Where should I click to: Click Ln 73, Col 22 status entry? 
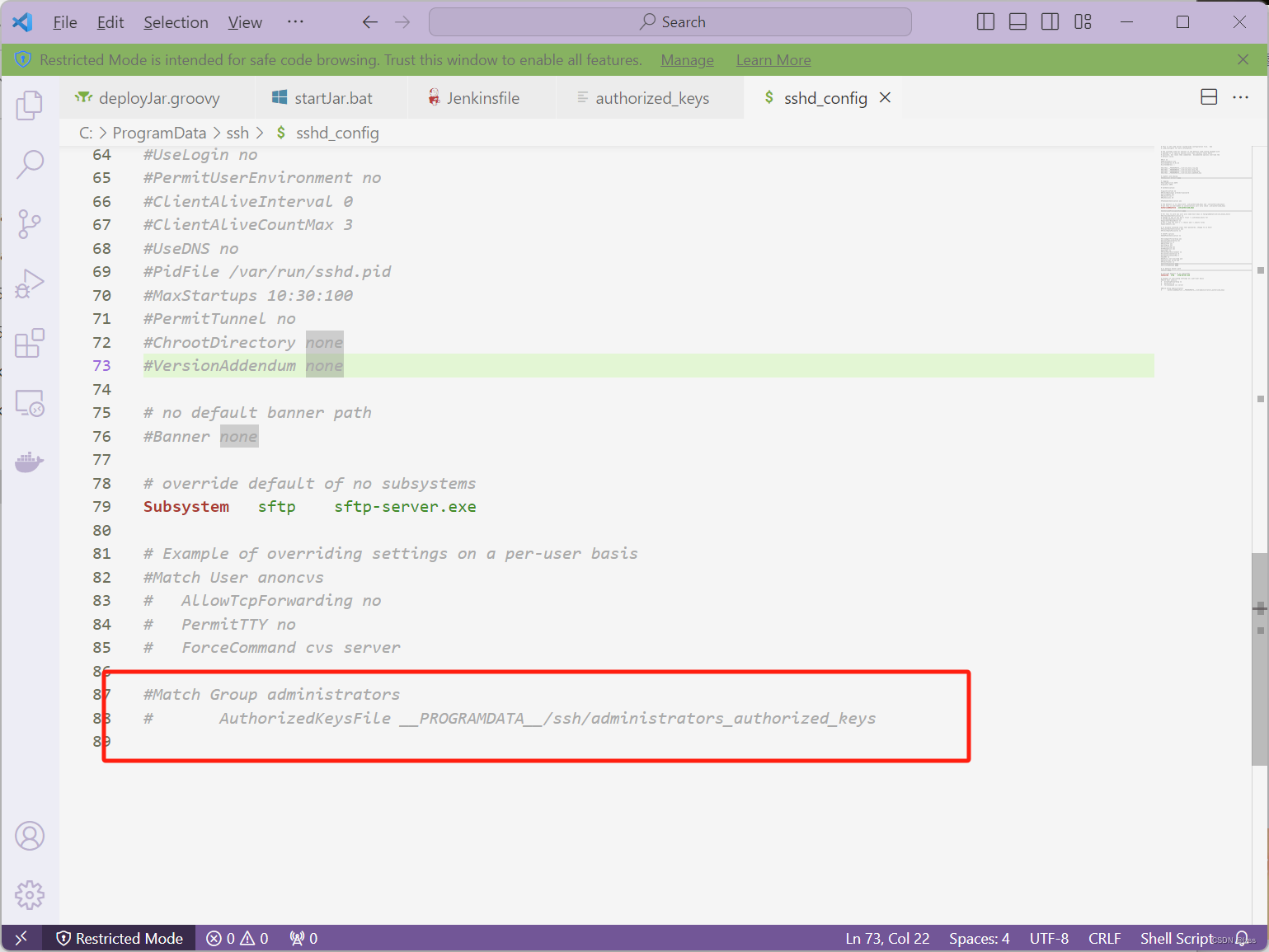click(x=887, y=938)
